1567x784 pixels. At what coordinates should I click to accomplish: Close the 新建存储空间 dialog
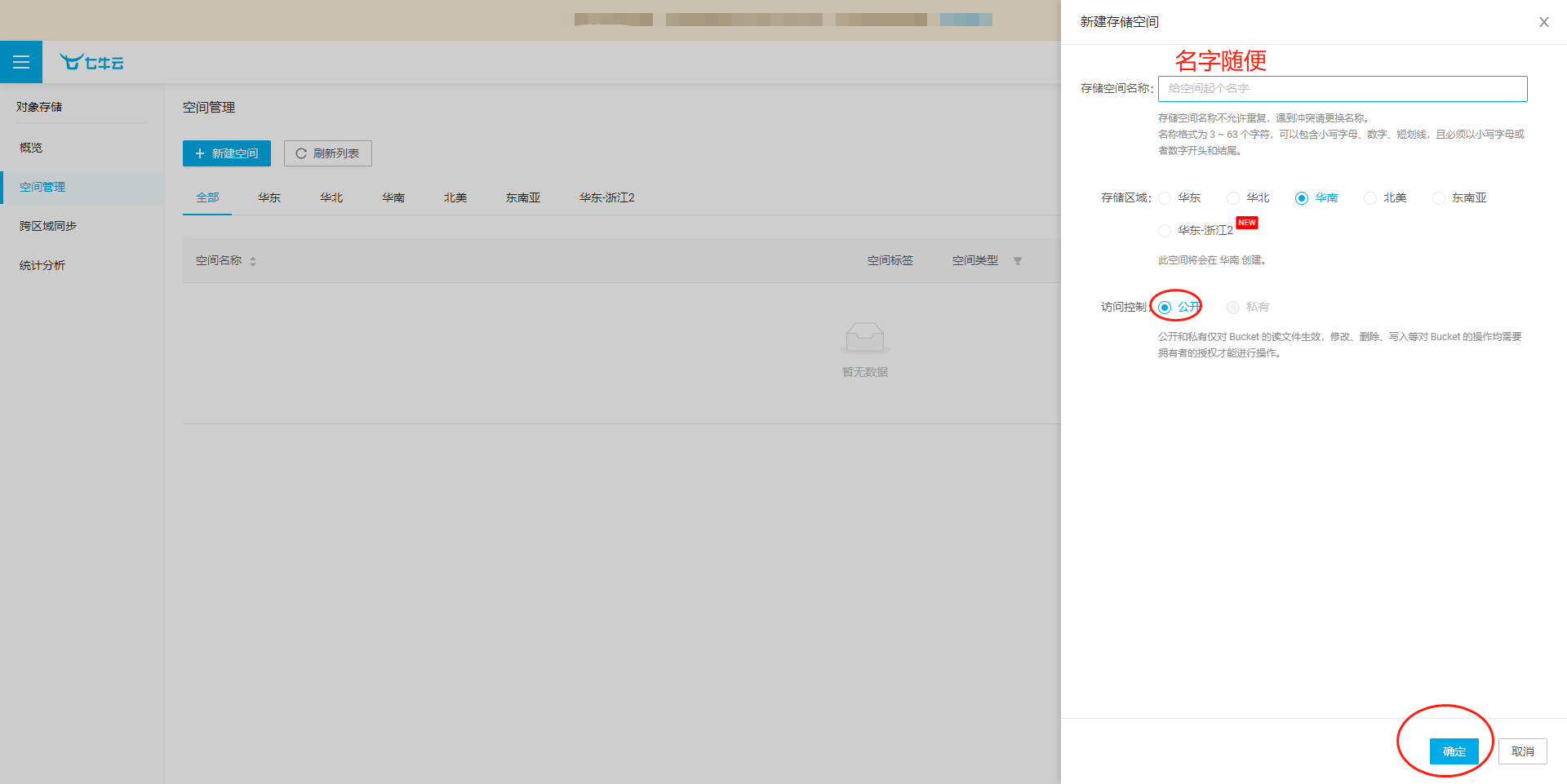[1543, 22]
